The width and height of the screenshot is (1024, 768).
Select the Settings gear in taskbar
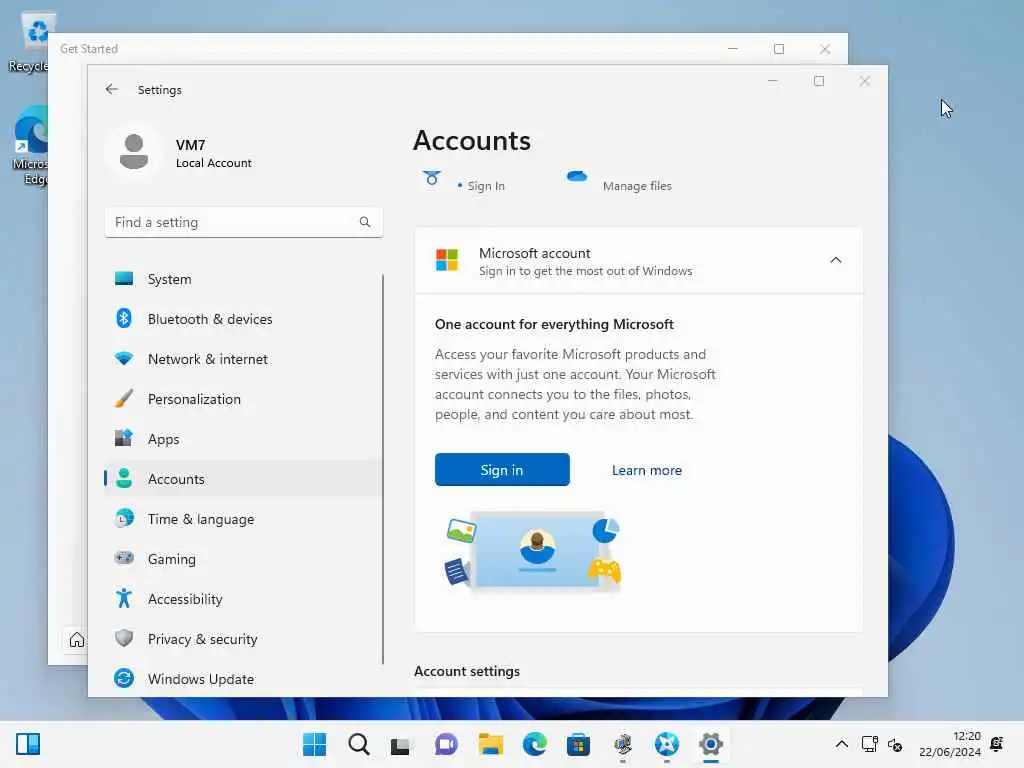711,744
